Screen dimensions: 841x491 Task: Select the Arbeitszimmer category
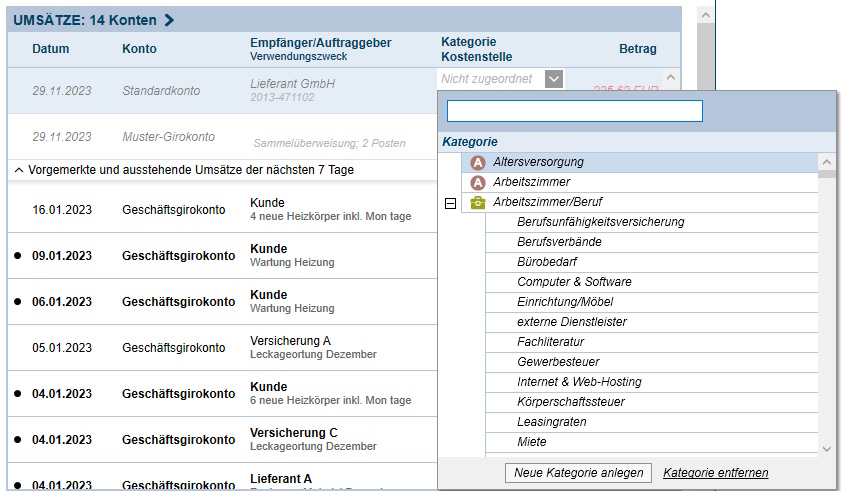click(639, 182)
